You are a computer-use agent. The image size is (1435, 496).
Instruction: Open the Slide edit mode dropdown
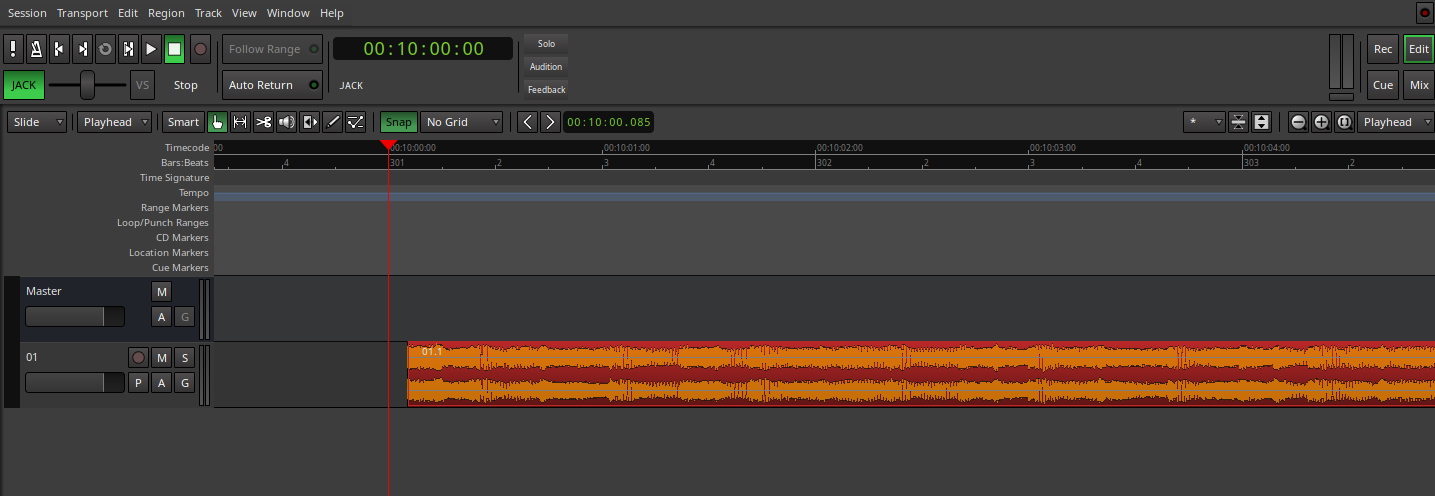(x=38, y=122)
